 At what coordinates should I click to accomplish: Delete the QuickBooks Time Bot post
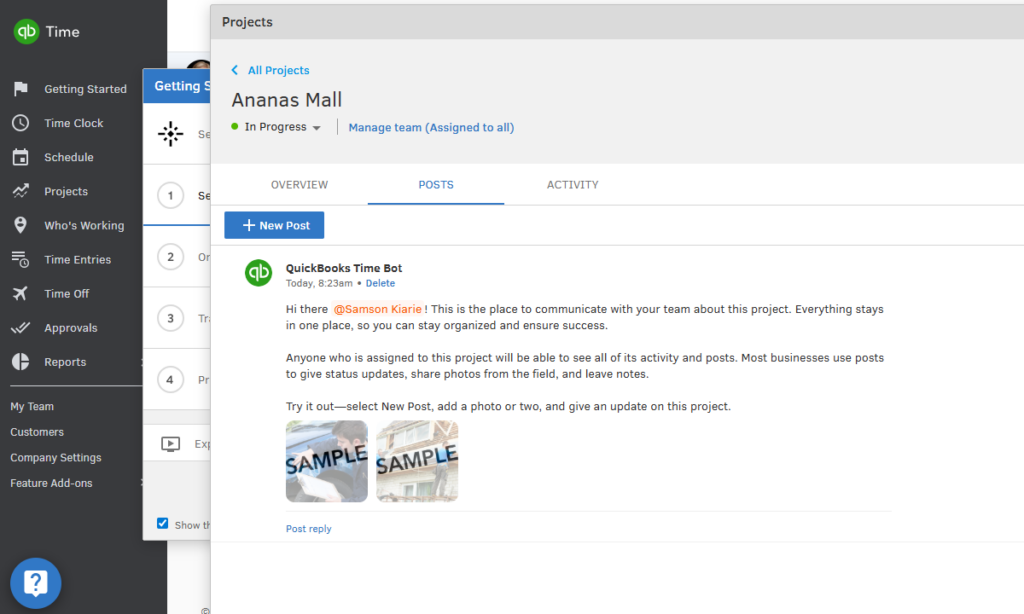pyautogui.click(x=380, y=283)
